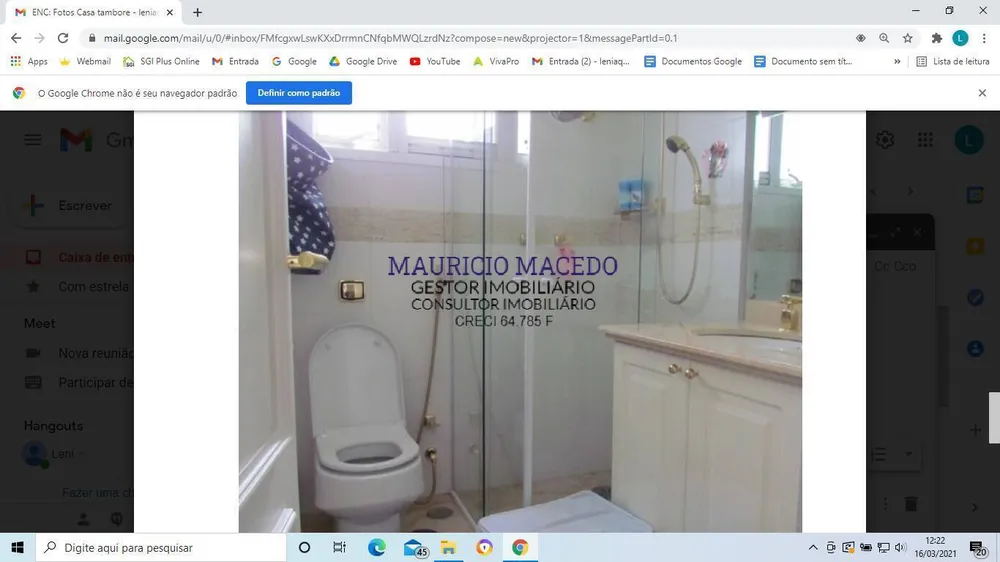Open the Entrada (2) bookmark

tap(580, 61)
